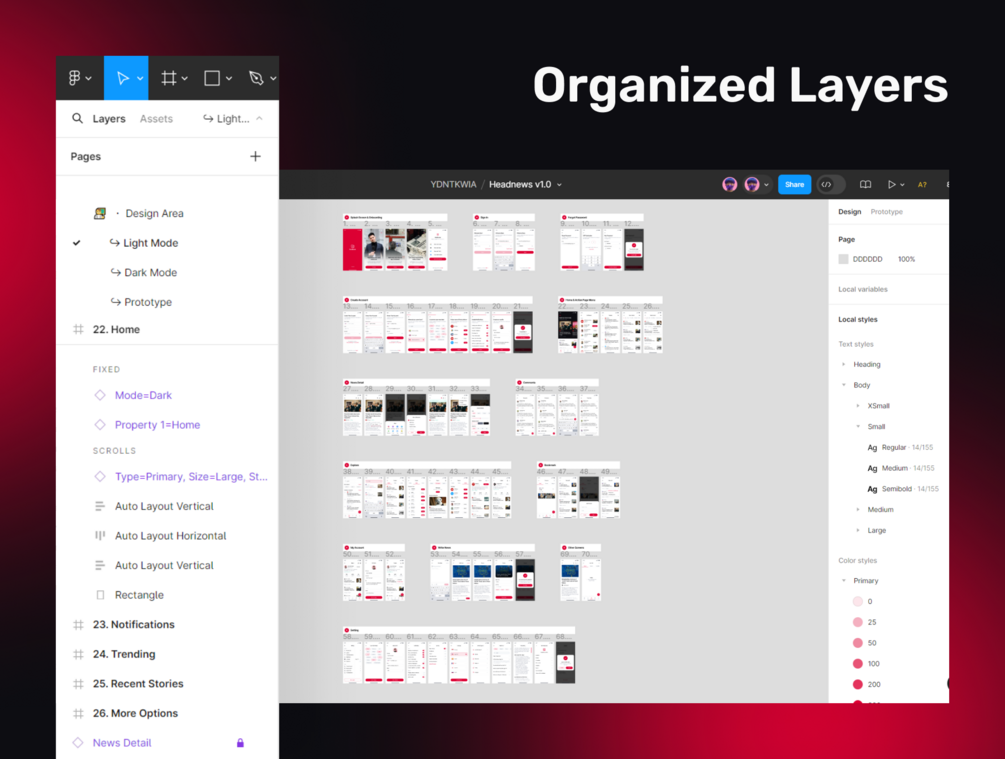Image resolution: width=1005 pixels, height=759 pixels.
Task: Switch to the Prototype panel tab
Action: tap(886, 212)
